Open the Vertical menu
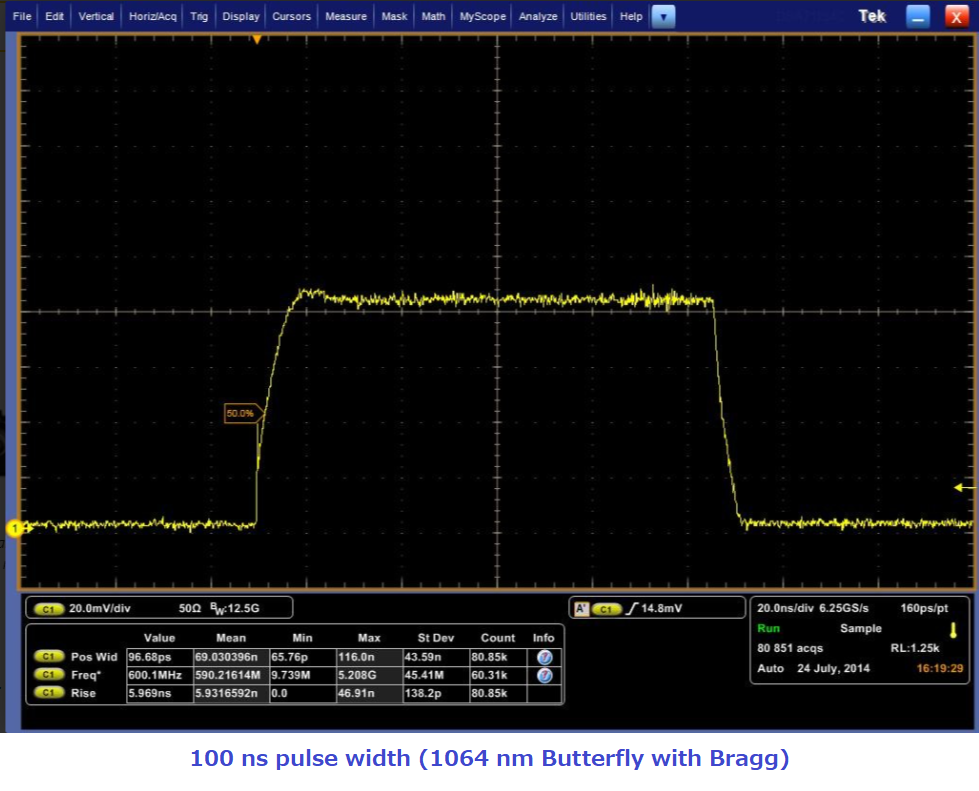The width and height of the screenshot is (979, 791). pyautogui.click(x=96, y=17)
